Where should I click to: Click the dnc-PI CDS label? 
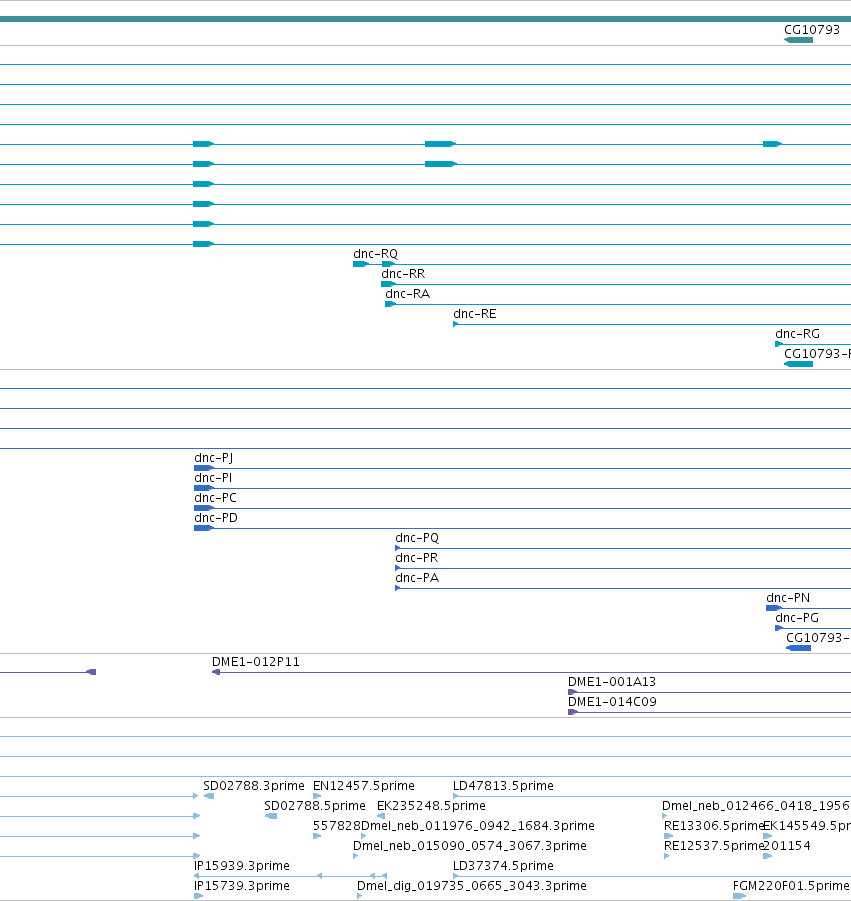(213, 478)
